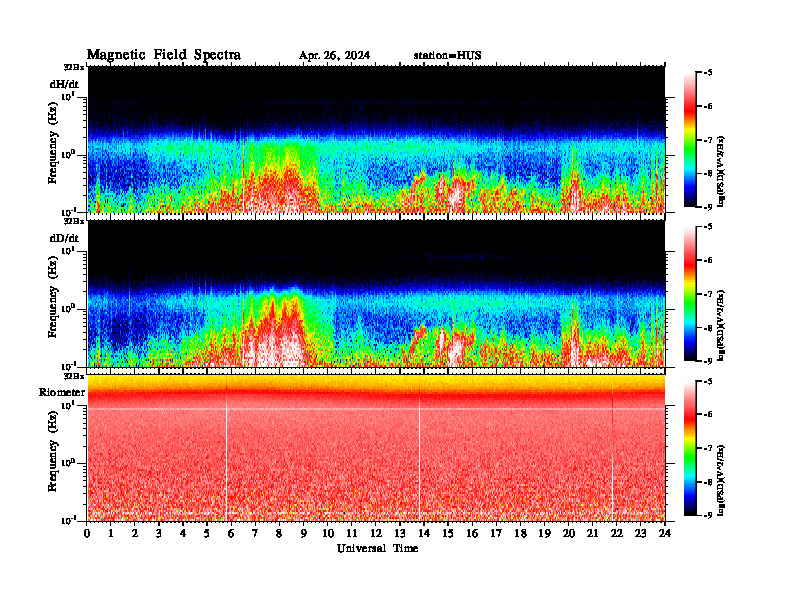Click the dH/dt panel label
Screen dimensions: 792x612
(64, 84)
